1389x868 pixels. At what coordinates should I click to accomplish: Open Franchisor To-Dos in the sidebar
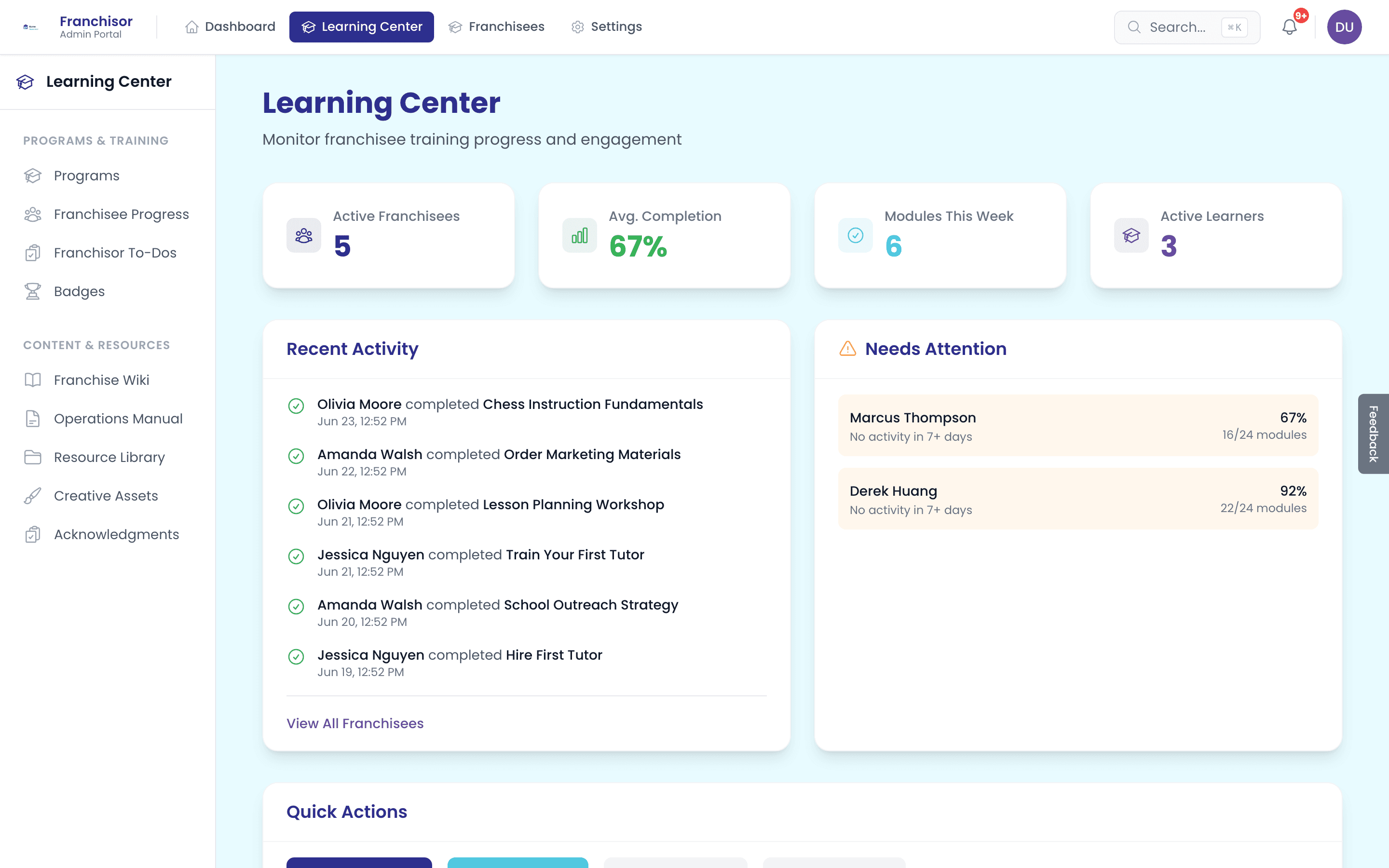[x=108, y=253]
